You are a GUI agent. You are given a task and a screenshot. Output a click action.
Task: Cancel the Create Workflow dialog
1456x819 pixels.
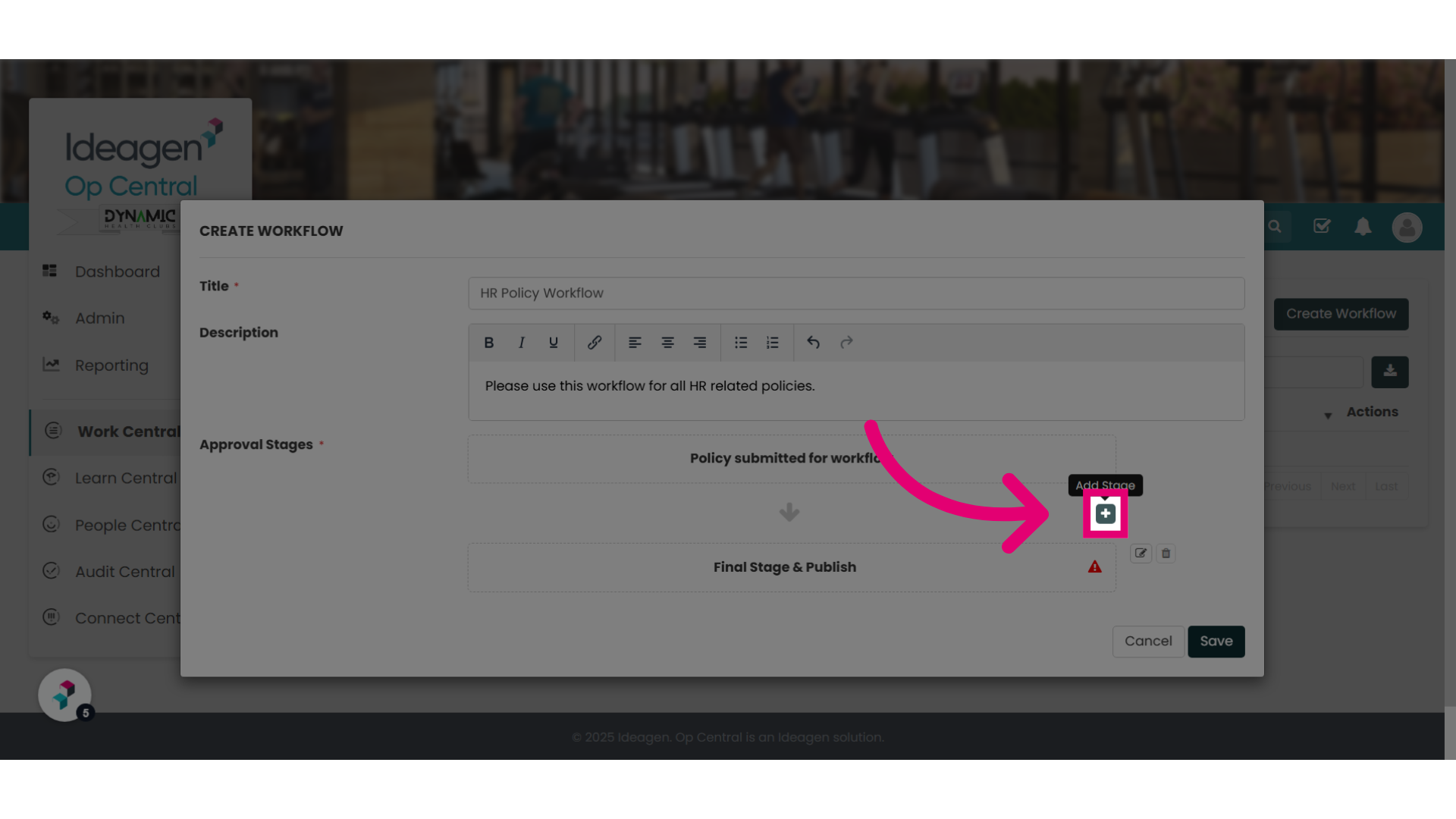1148,642
